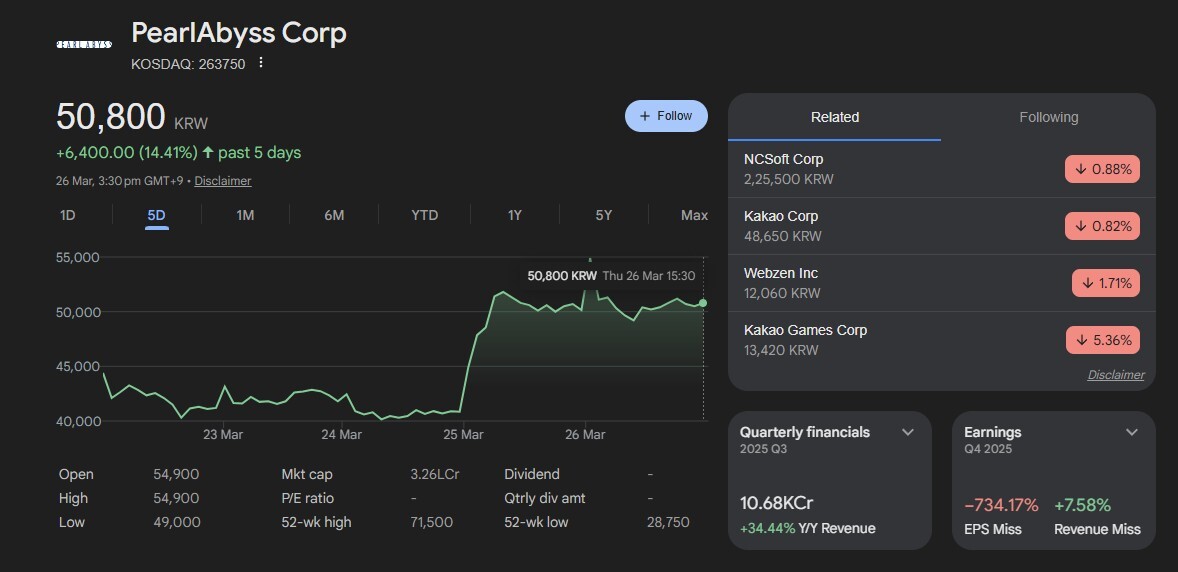Select the 6M chart range
This screenshot has height=572, width=1178.
click(334, 215)
